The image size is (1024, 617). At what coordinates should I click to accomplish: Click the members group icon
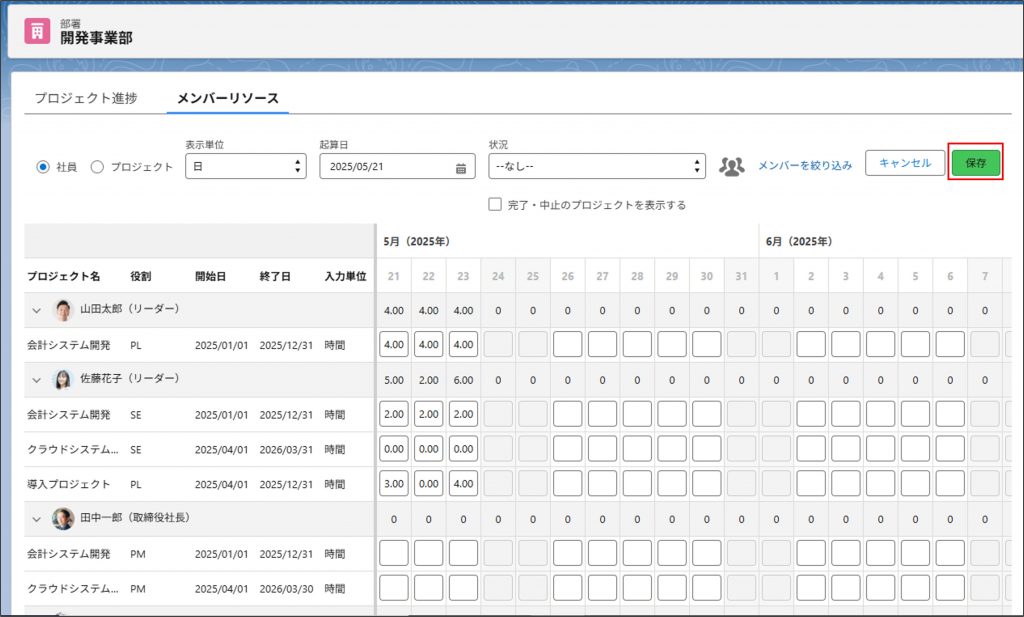733,166
